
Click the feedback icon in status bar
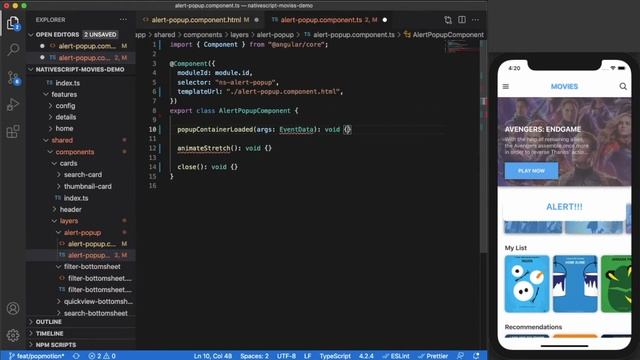[460, 356]
